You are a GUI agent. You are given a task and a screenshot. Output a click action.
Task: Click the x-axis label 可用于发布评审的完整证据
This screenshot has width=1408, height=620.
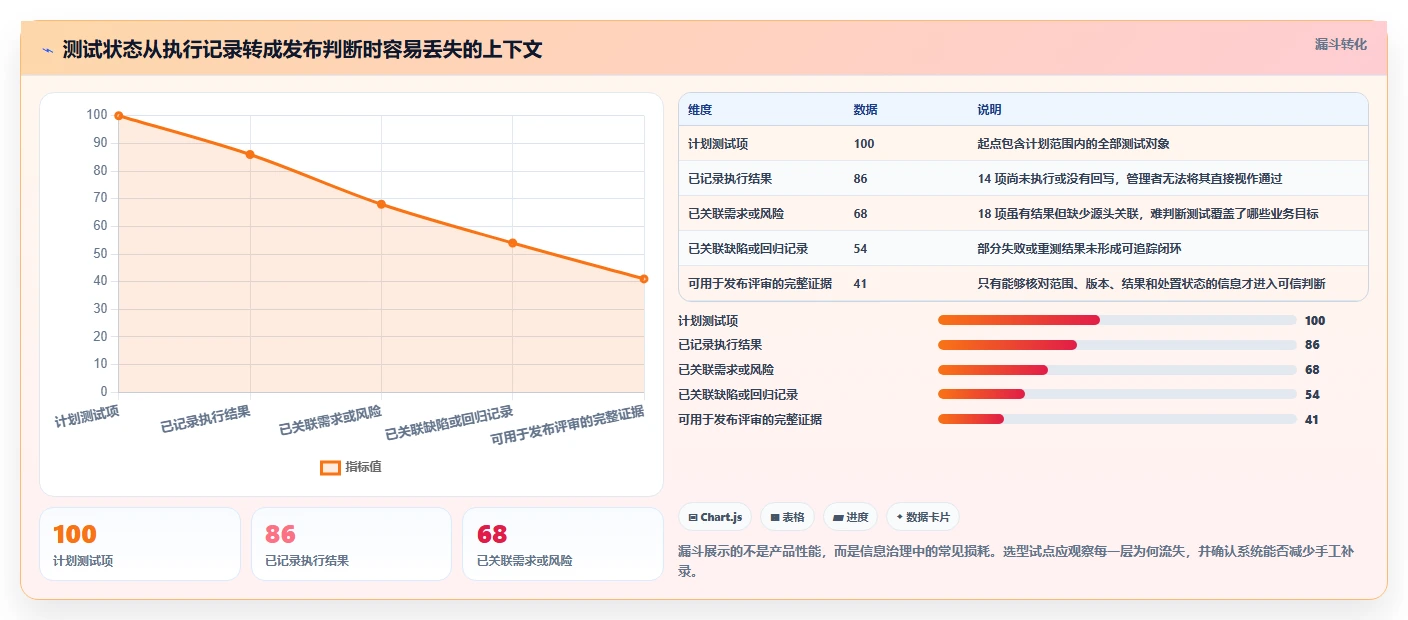pos(568,428)
